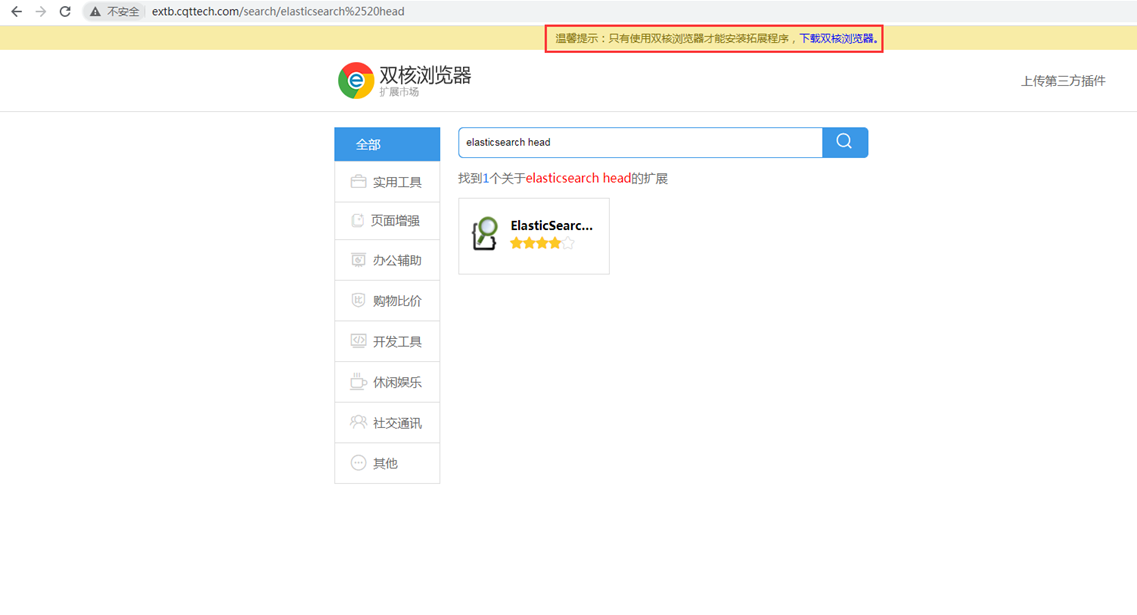This screenshot has height=615, width=1137.
Task: Open the 办公辅助 category
Action: click(387, 260)
